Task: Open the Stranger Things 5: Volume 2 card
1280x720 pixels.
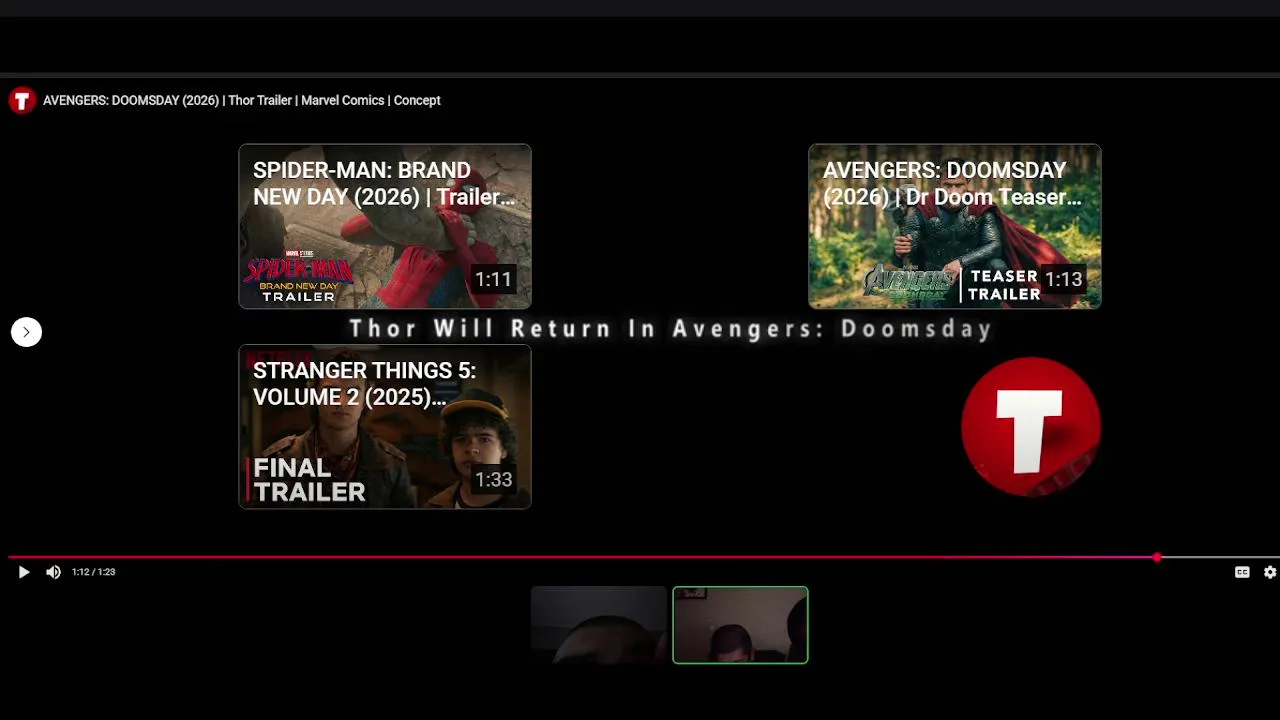Action: point(385,427)
